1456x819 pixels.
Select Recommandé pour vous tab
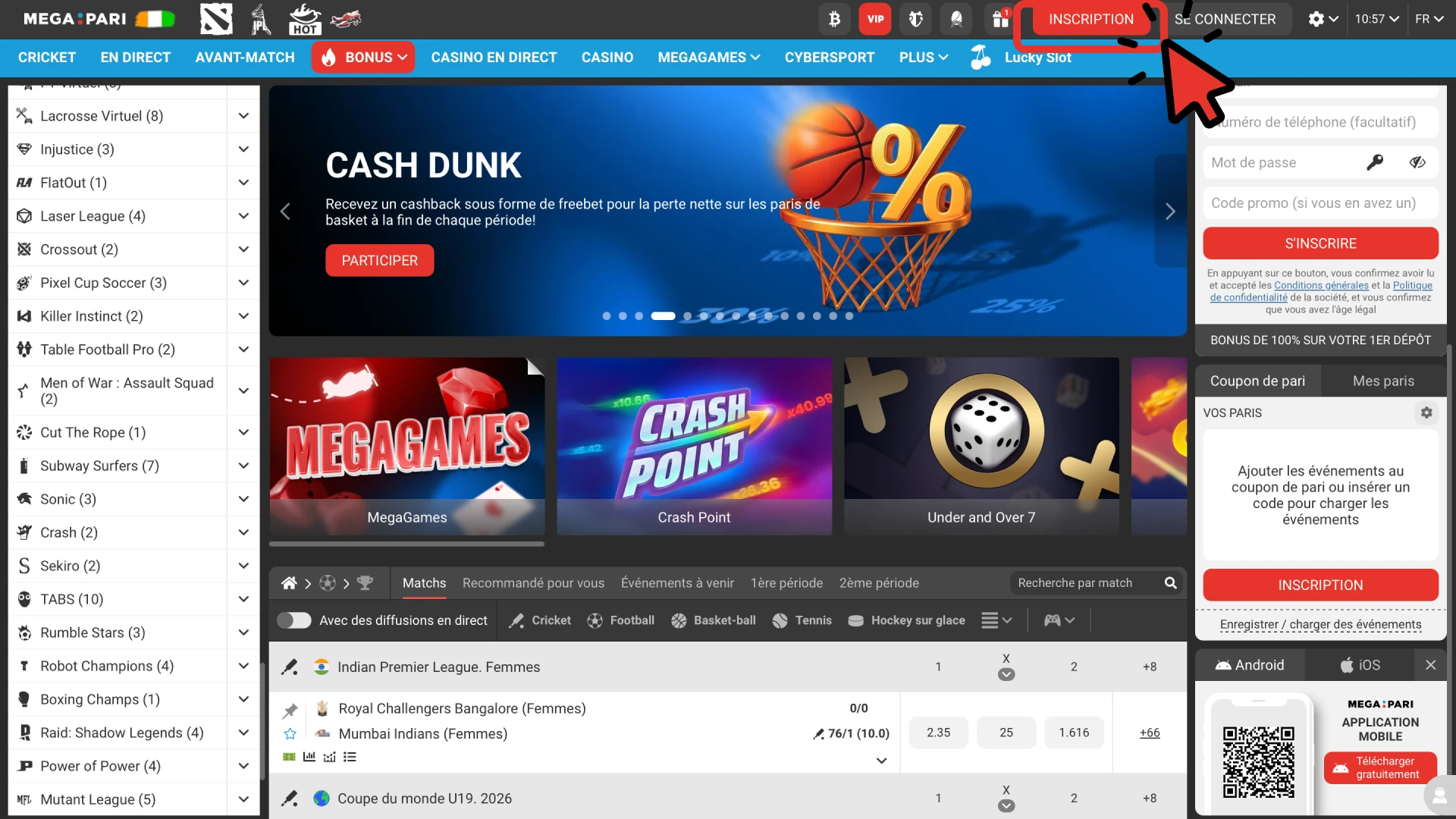tap(533, 583)
